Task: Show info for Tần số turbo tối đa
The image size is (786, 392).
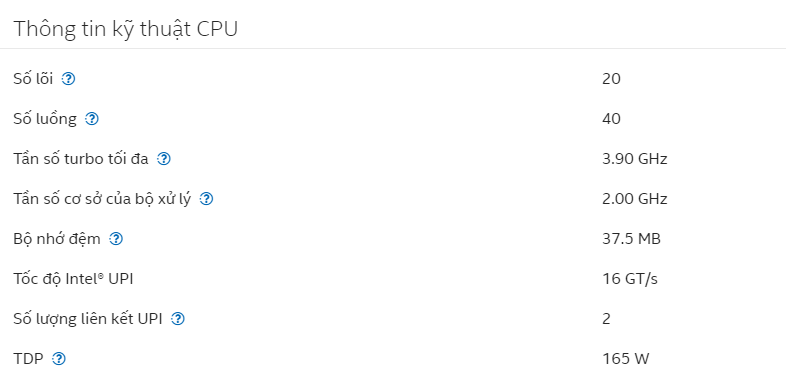Action: tap(164, 159)
